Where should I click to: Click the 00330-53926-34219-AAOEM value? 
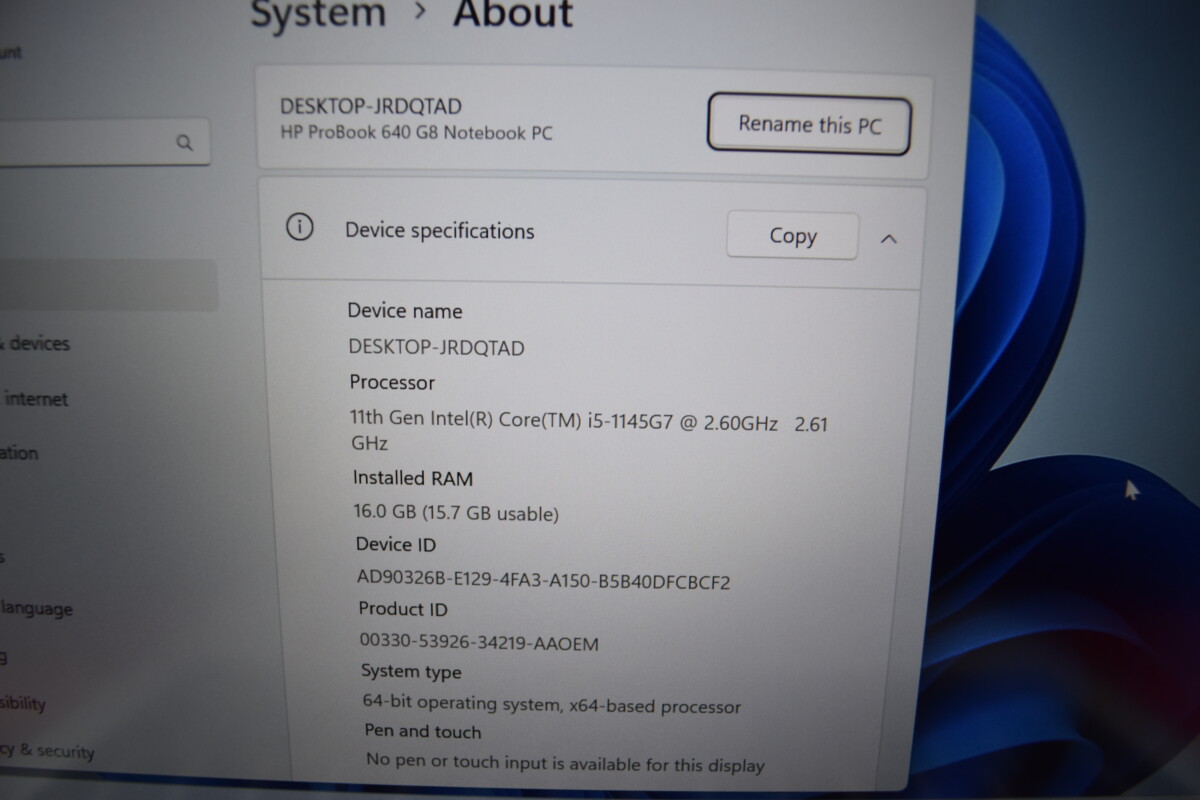[479, 642]
